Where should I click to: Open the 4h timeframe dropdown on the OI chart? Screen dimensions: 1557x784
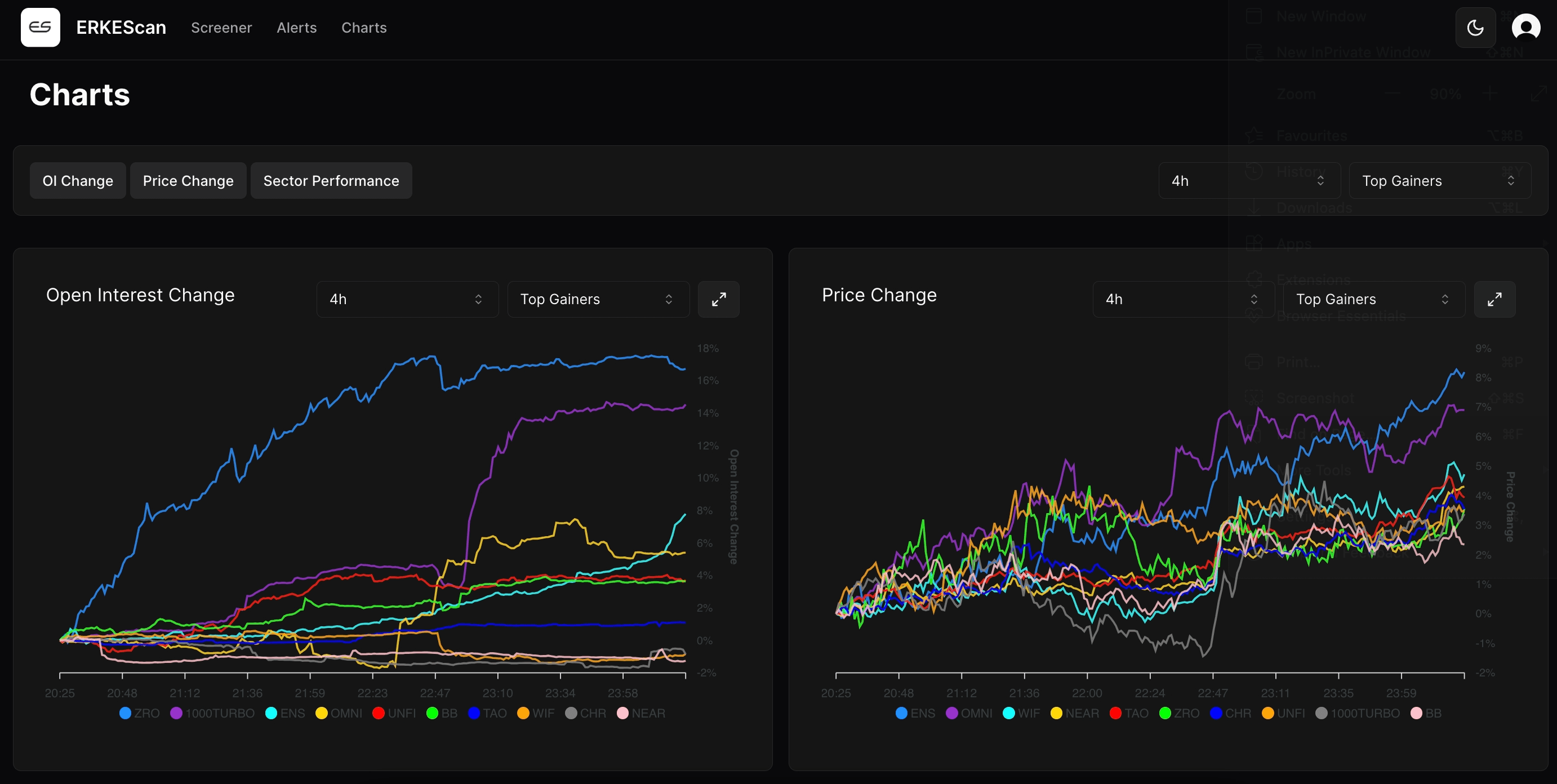407,299
